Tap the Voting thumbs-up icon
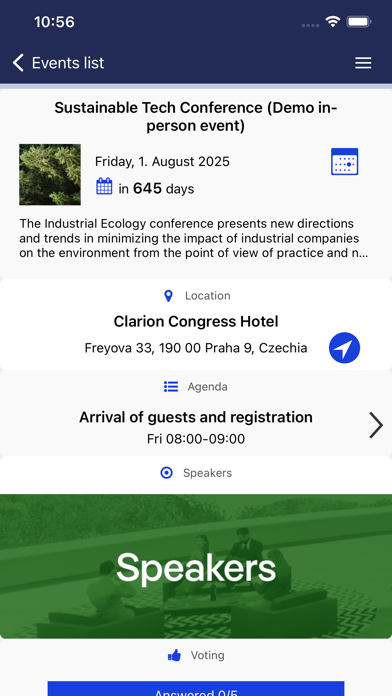The width and height of the screenshot is (392, 696). pos(174,655)
